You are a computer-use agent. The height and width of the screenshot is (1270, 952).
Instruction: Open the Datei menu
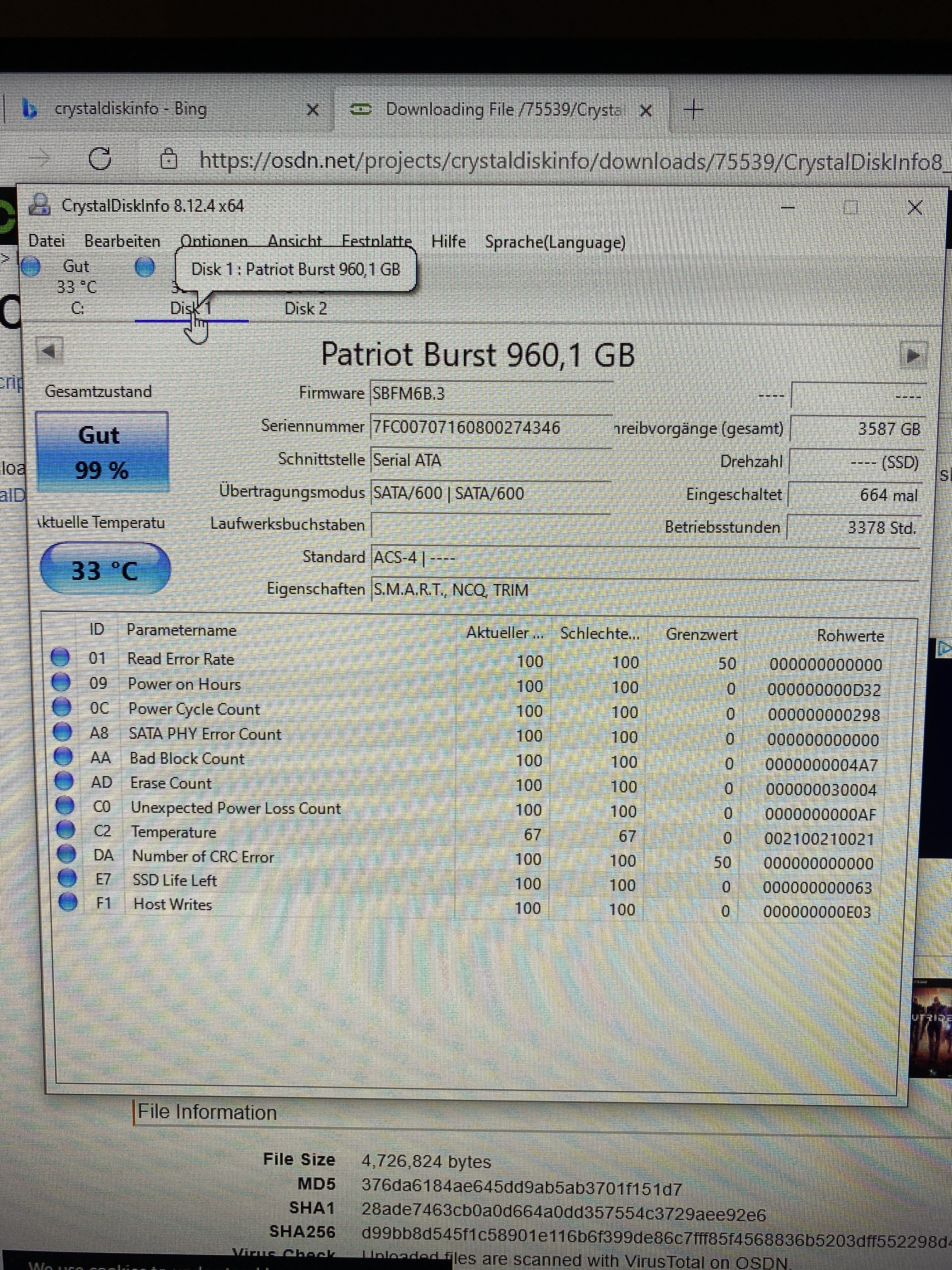(x=47, y=241)
